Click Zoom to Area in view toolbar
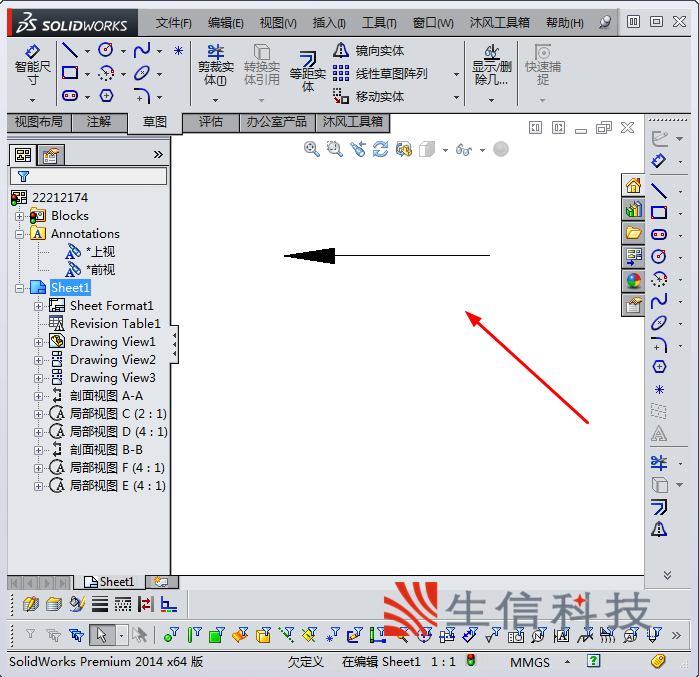699x677 pixels. click(x=334, y=149)
